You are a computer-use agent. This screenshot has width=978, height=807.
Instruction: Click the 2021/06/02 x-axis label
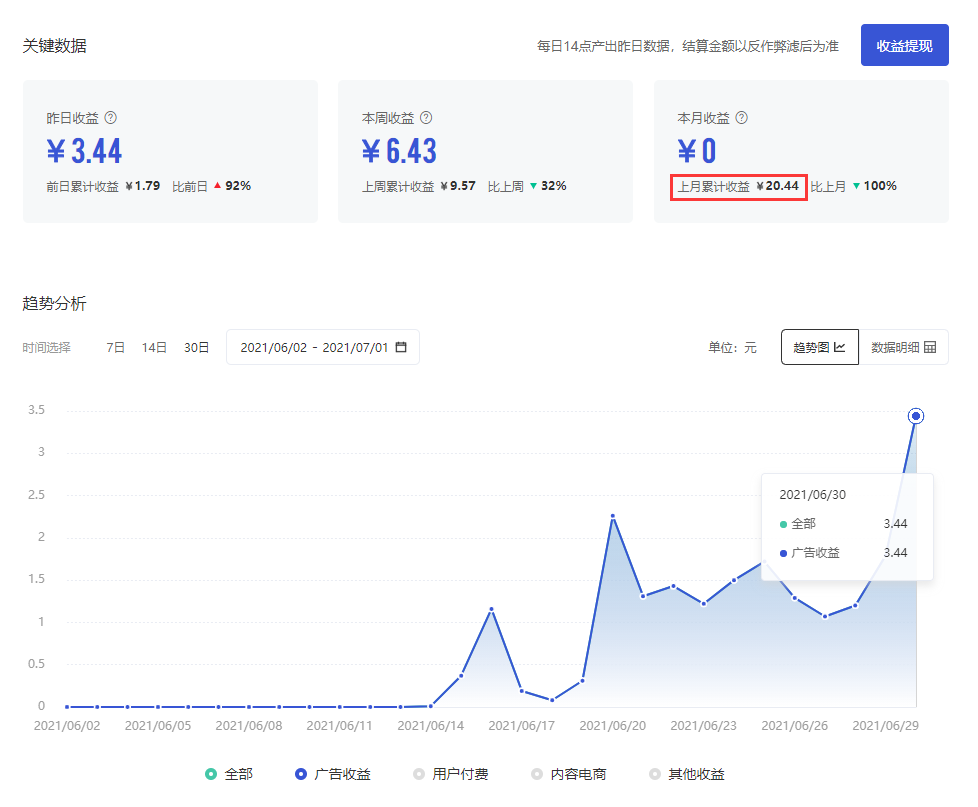67,726
